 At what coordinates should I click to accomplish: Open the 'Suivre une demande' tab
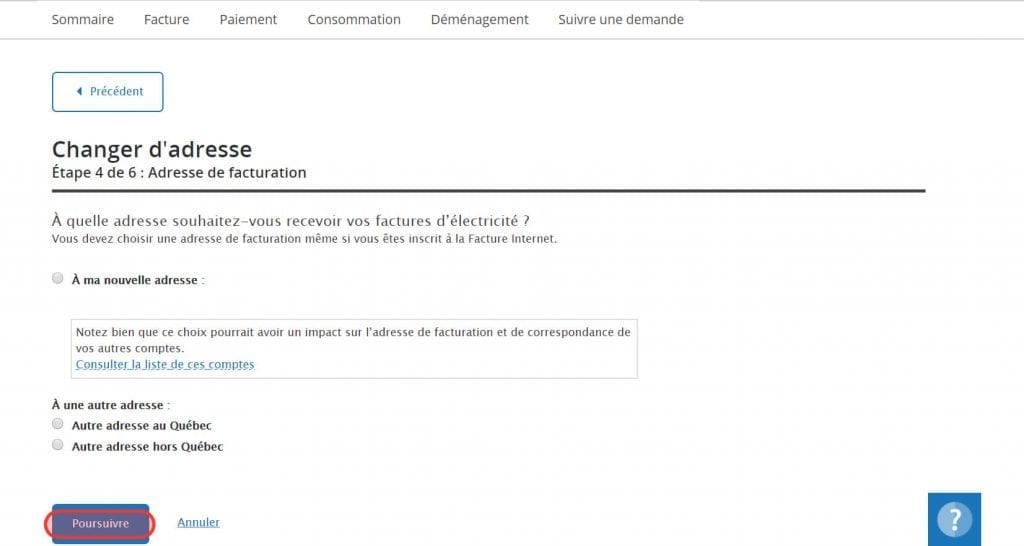pyautogui.click(x=621, y=20)
